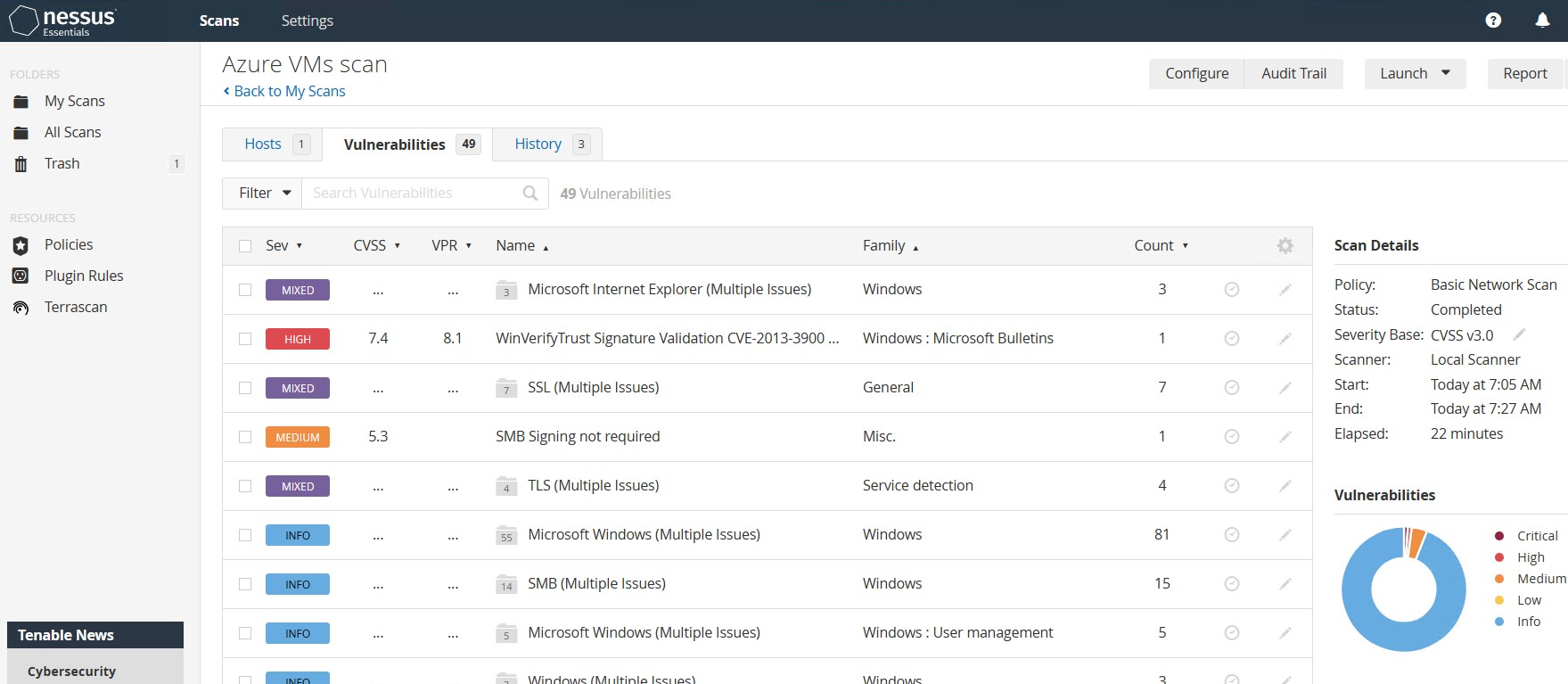The height and width of the screenshot is (684, 1568).
Task: Check the SMB (Multiple Issues) row checkbox
Action: (x=245, y=584)
